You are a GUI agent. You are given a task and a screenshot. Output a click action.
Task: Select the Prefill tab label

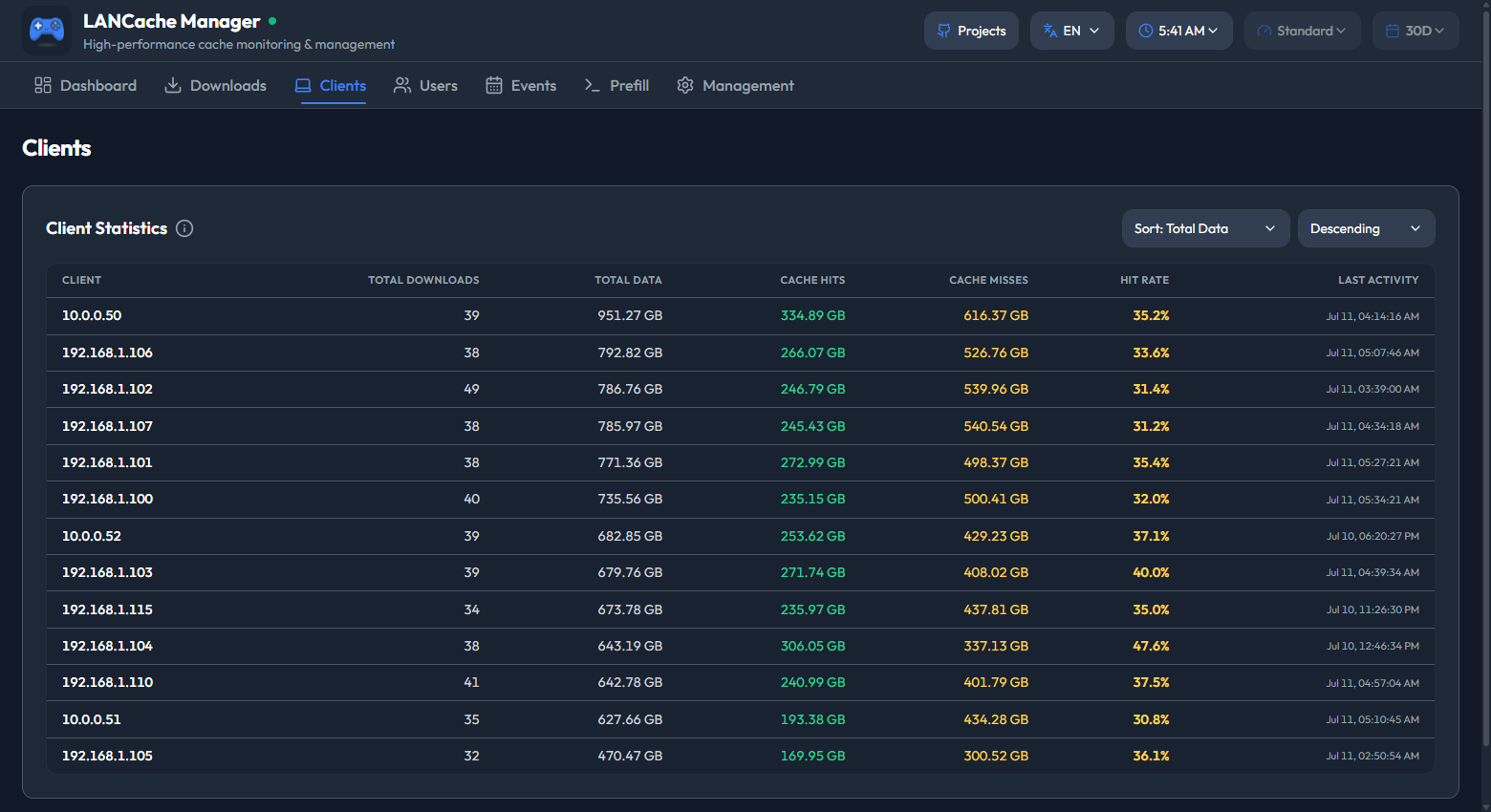tap(629, 85)
